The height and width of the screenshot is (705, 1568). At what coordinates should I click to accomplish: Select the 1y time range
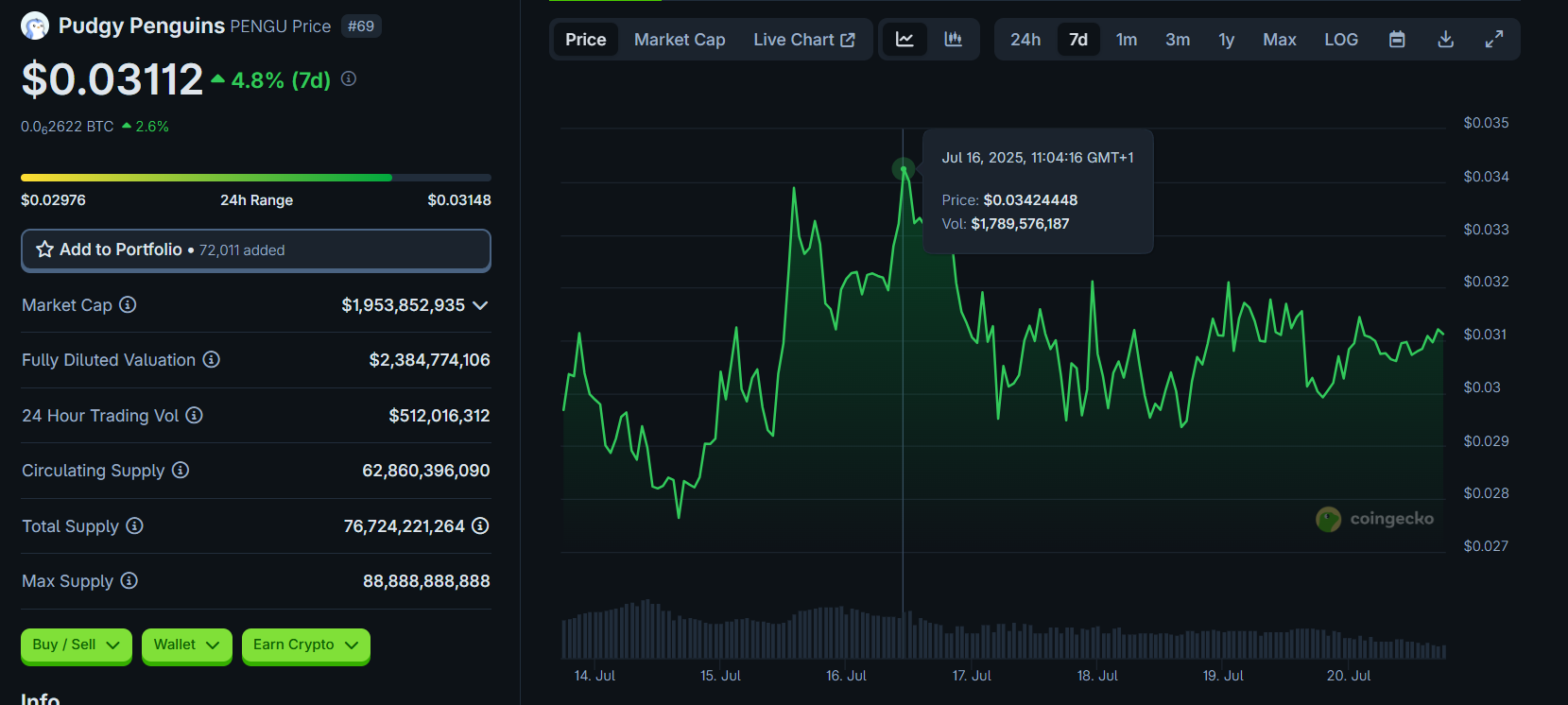(x=1227, y=40)
